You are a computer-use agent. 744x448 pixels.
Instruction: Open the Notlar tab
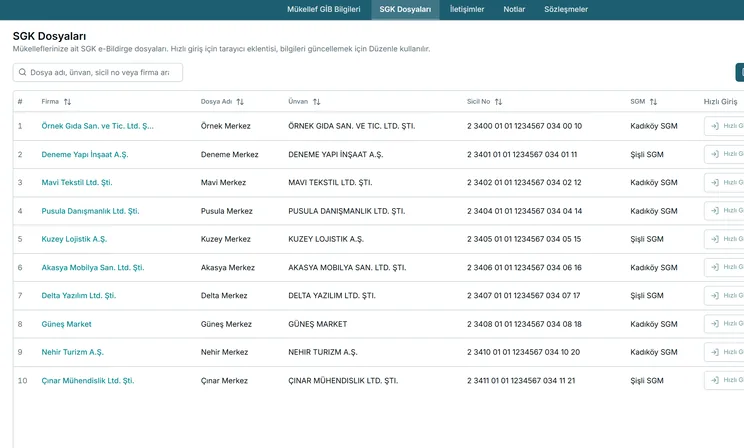tap(514, 9)
